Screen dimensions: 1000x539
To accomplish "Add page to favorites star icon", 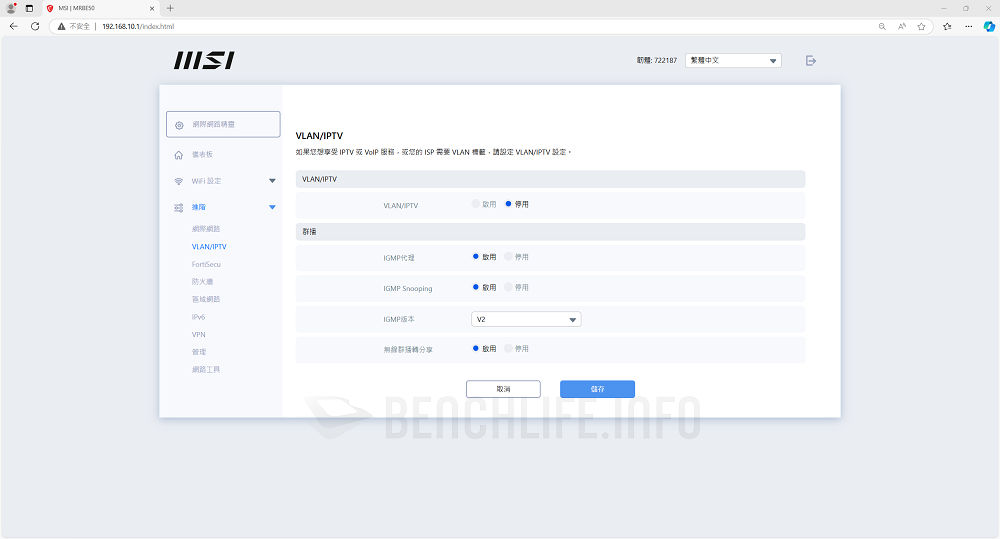I will [922, 26].
